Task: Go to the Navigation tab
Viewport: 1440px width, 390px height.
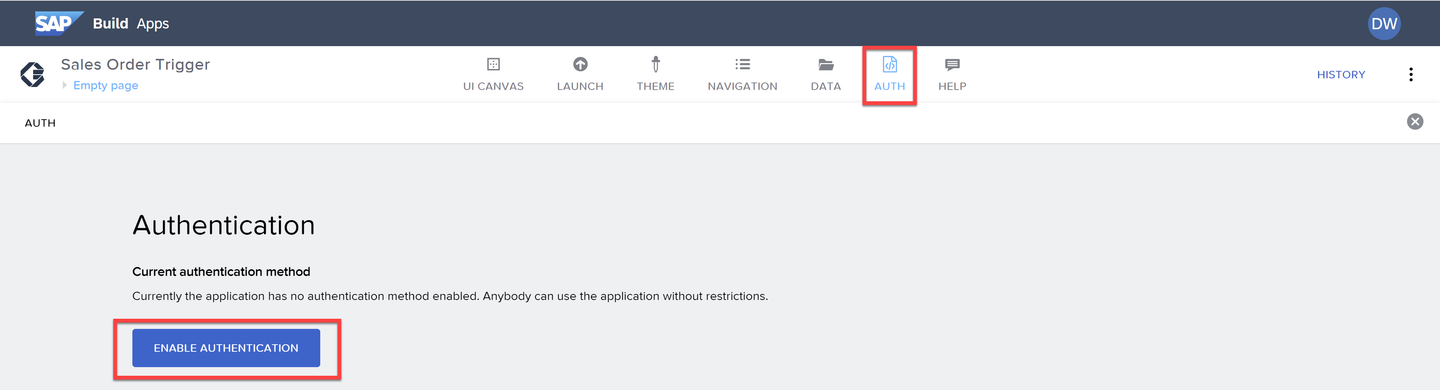Action: point(742,74)
